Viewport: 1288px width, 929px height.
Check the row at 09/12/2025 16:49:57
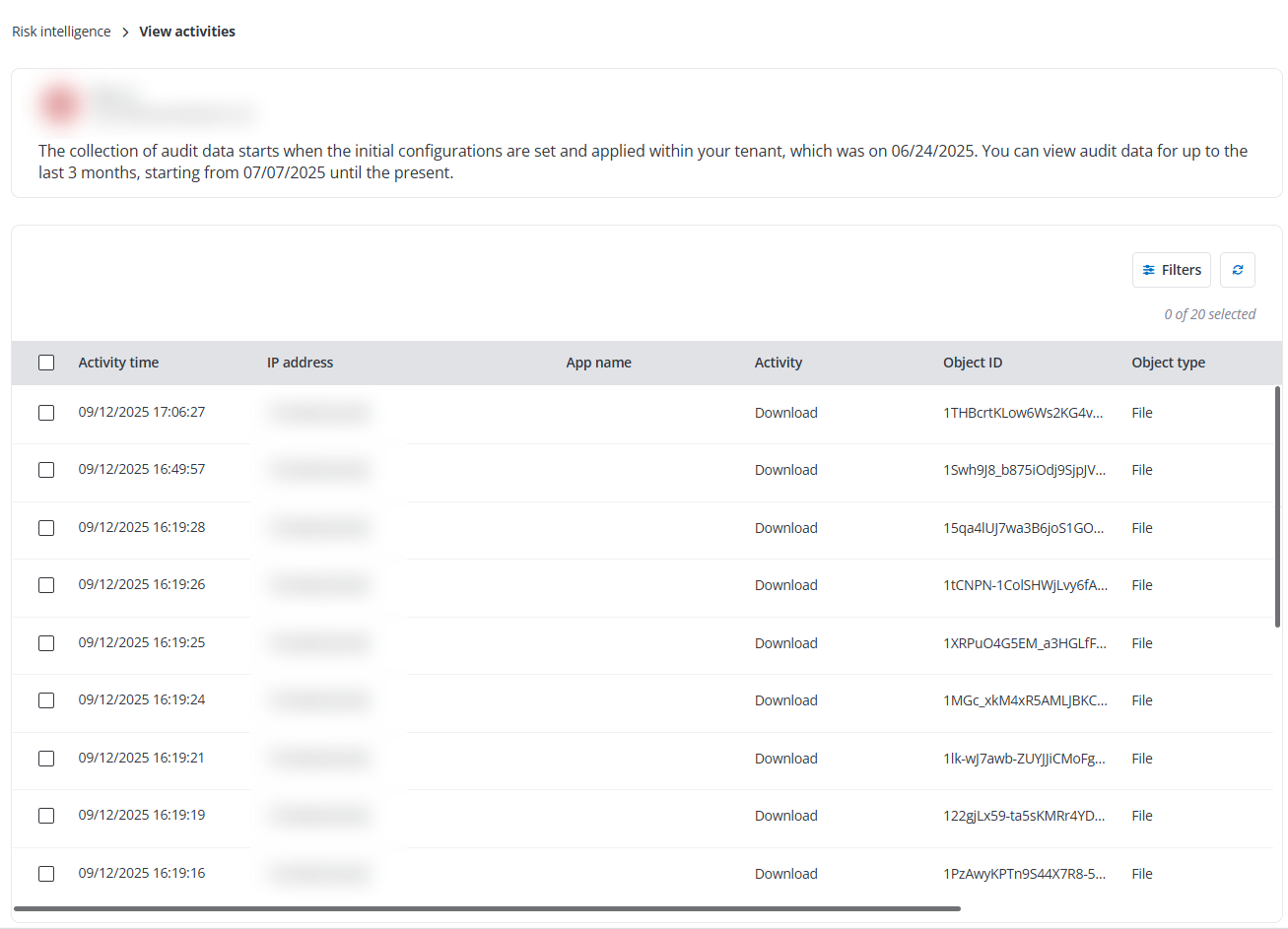click(x=46, y=470)
